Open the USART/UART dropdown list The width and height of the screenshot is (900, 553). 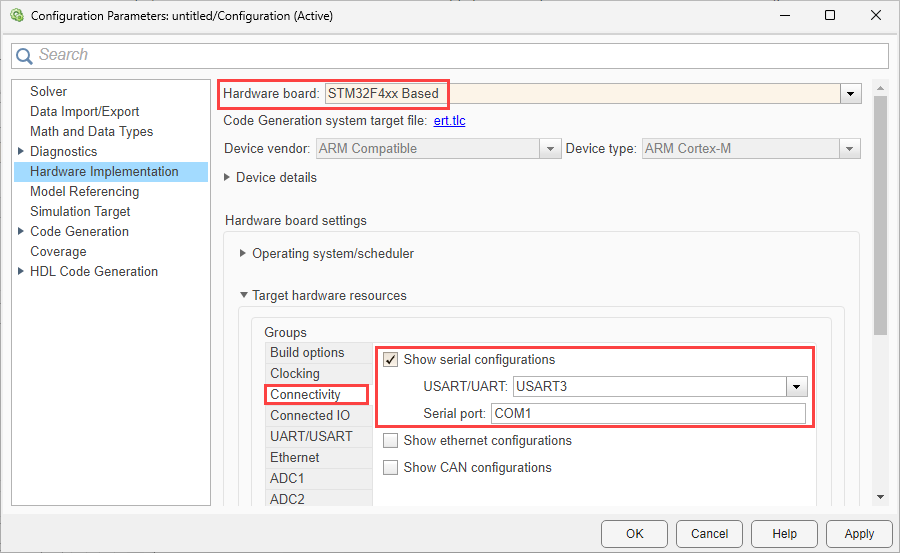[x=796, y=387]
